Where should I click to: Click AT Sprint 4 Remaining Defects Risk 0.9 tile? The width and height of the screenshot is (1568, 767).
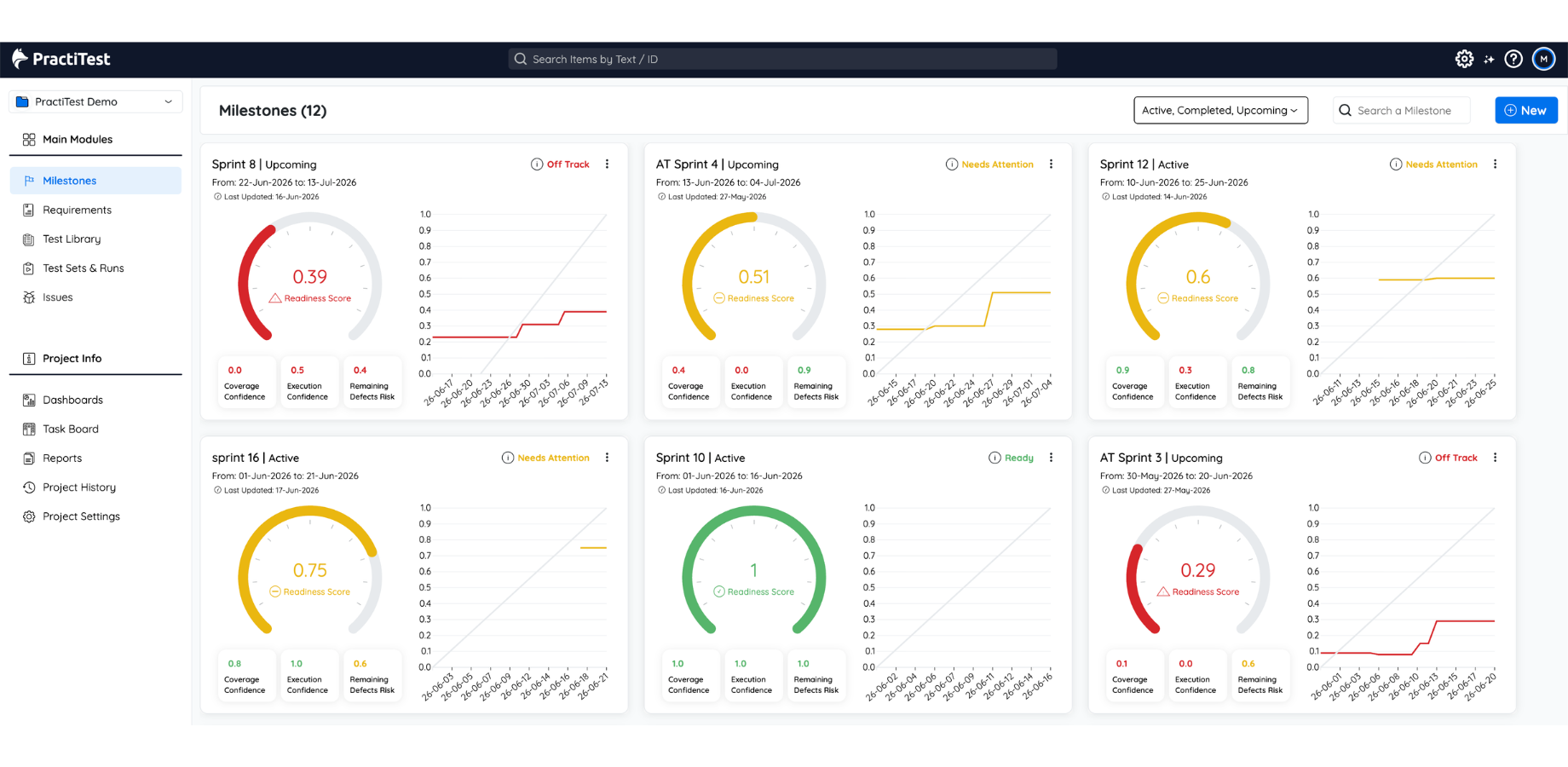click(x=816, y=383)
